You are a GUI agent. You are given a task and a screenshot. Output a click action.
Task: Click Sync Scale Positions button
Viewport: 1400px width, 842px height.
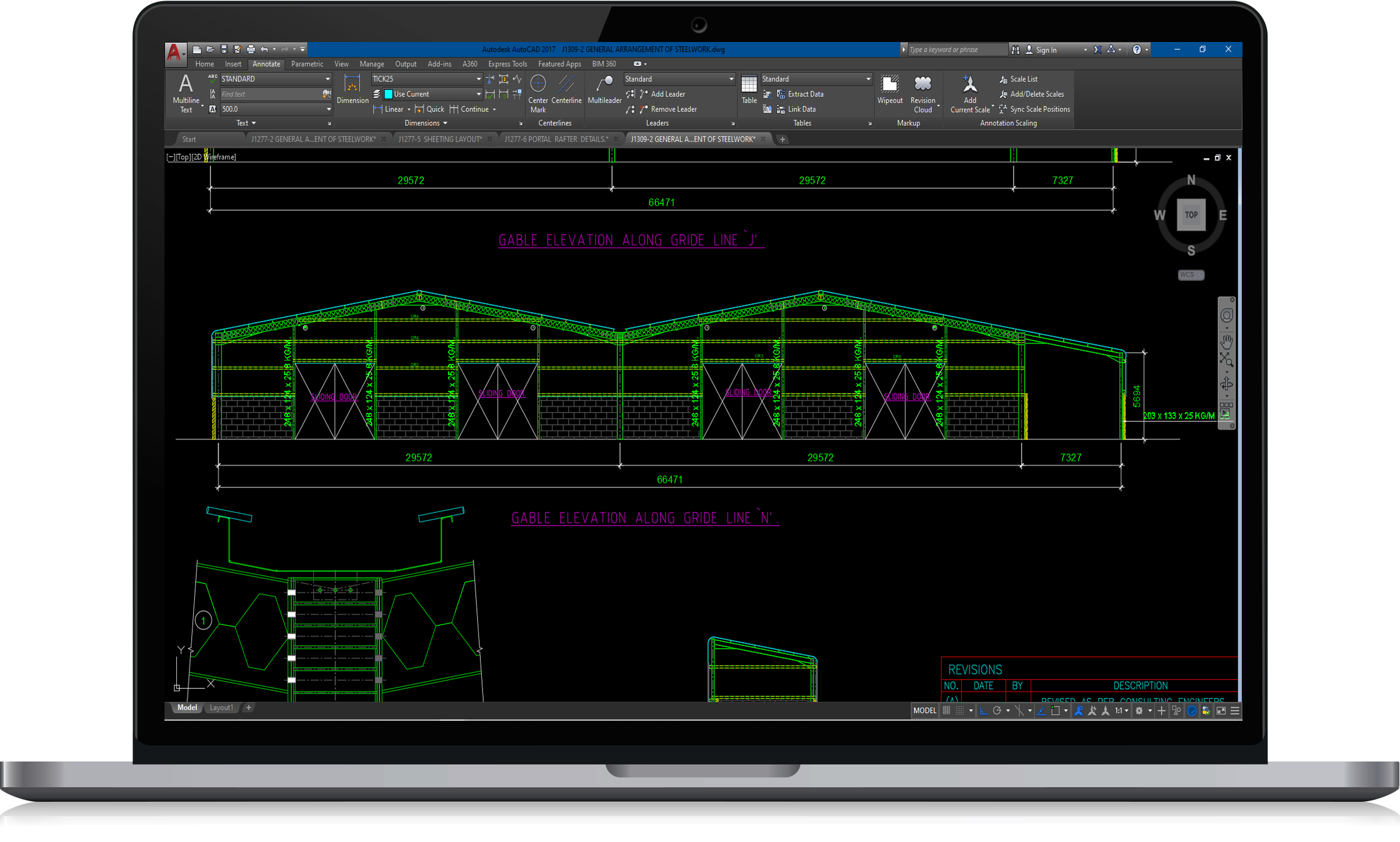pos(1034,109)
